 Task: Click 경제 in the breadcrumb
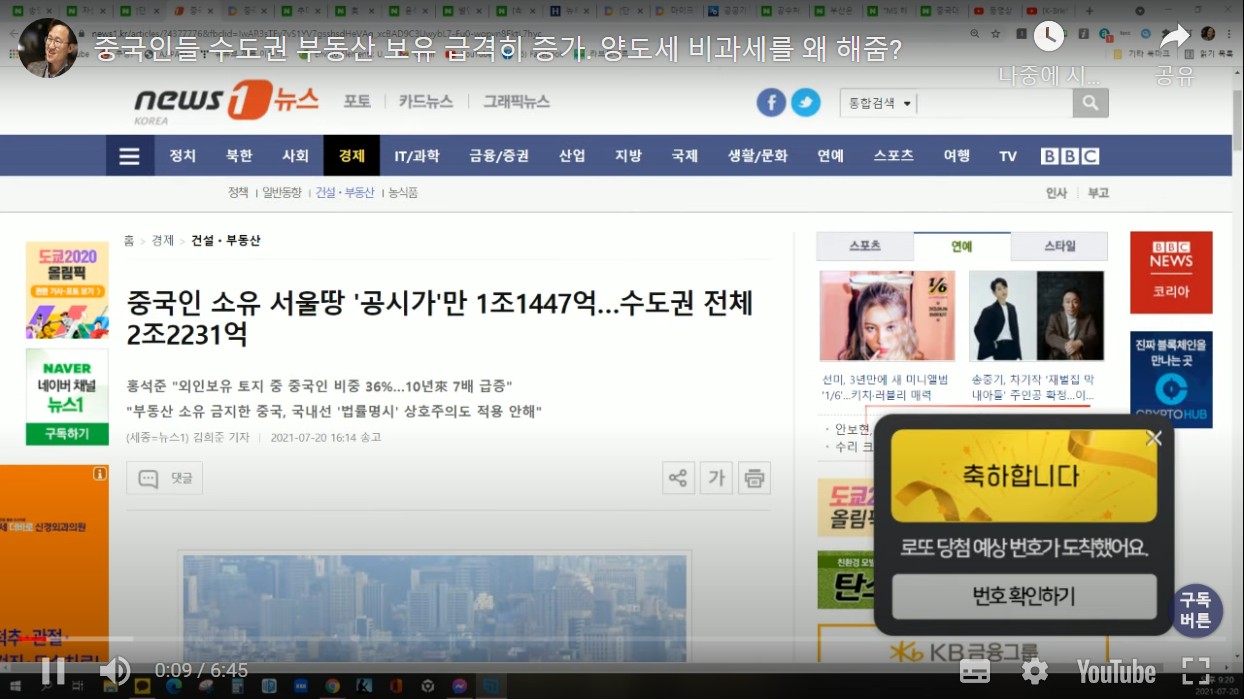click(162, 241)
